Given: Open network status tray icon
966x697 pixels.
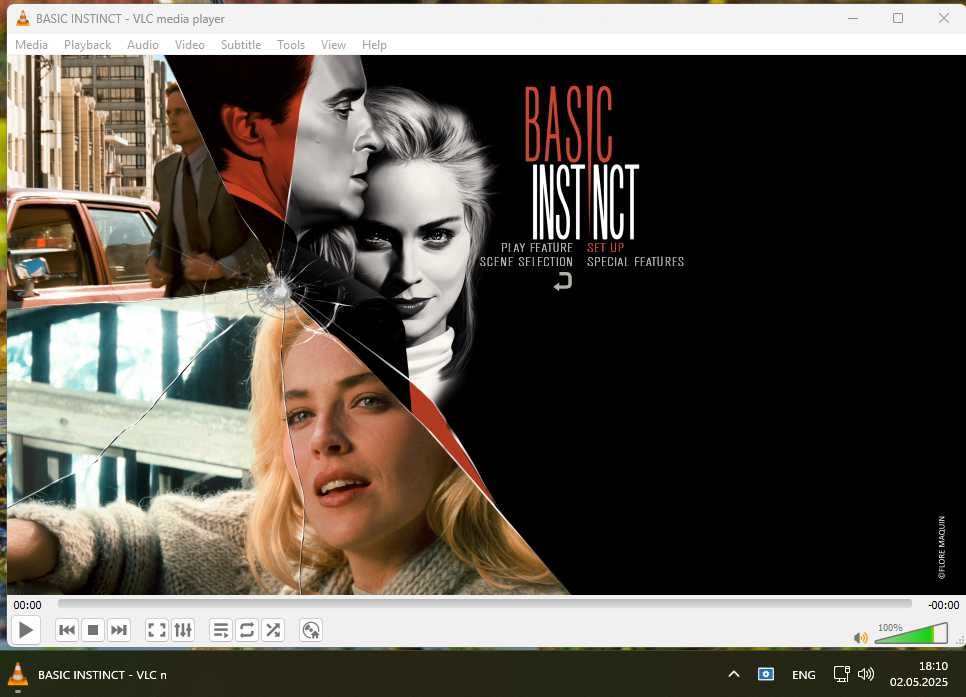Looking at the screenshot, I should click(842, 674).
